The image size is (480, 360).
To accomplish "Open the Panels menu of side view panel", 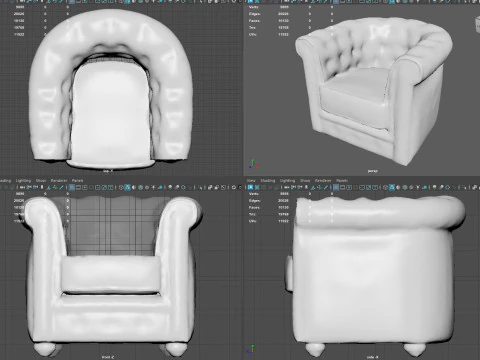I will (342, 180).
